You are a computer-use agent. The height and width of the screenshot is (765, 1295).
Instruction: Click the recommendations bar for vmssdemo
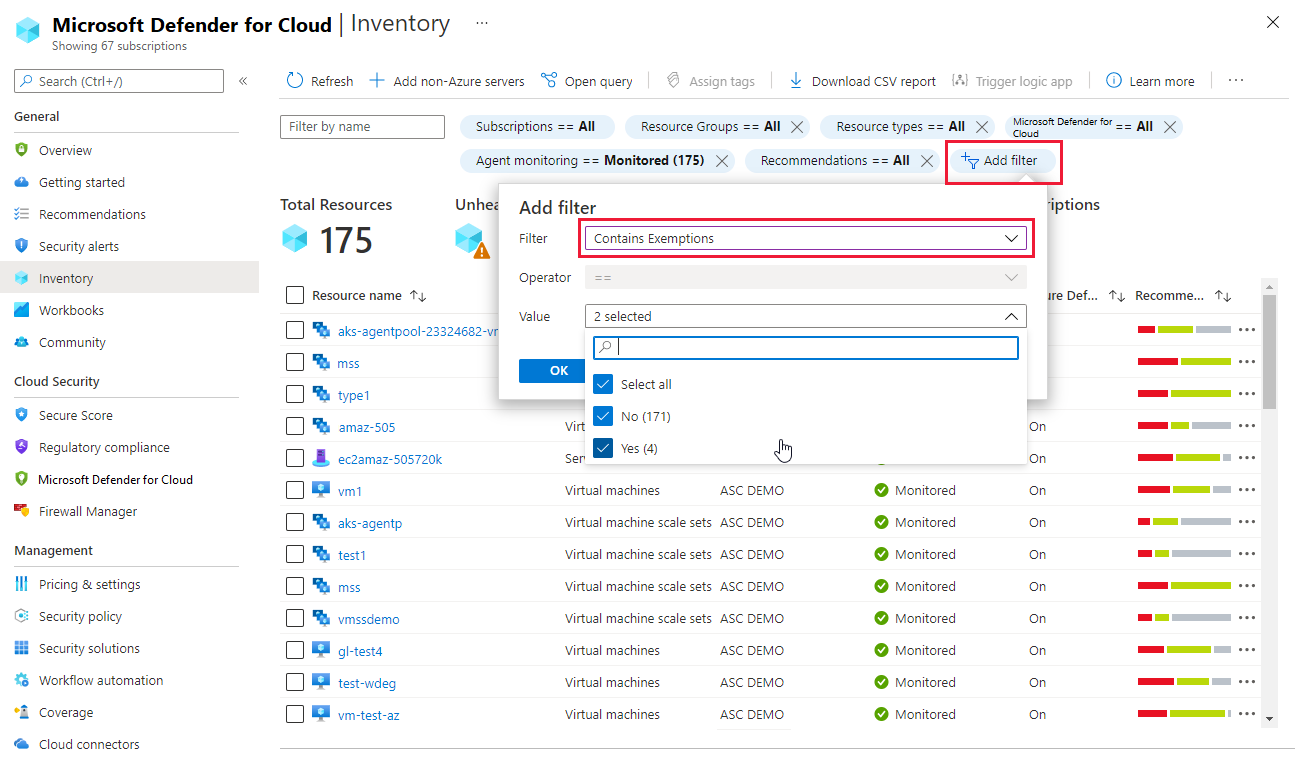[1184, 618]
